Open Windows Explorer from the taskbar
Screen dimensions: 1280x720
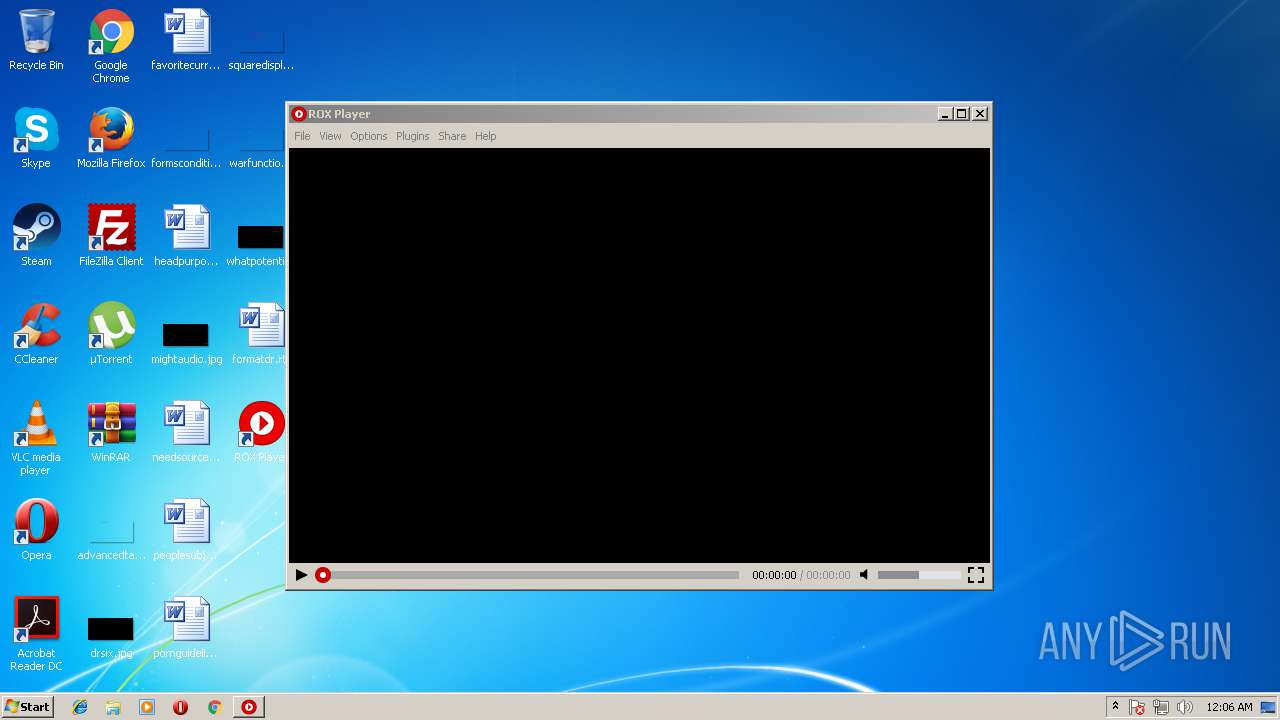tap(113, 707)
